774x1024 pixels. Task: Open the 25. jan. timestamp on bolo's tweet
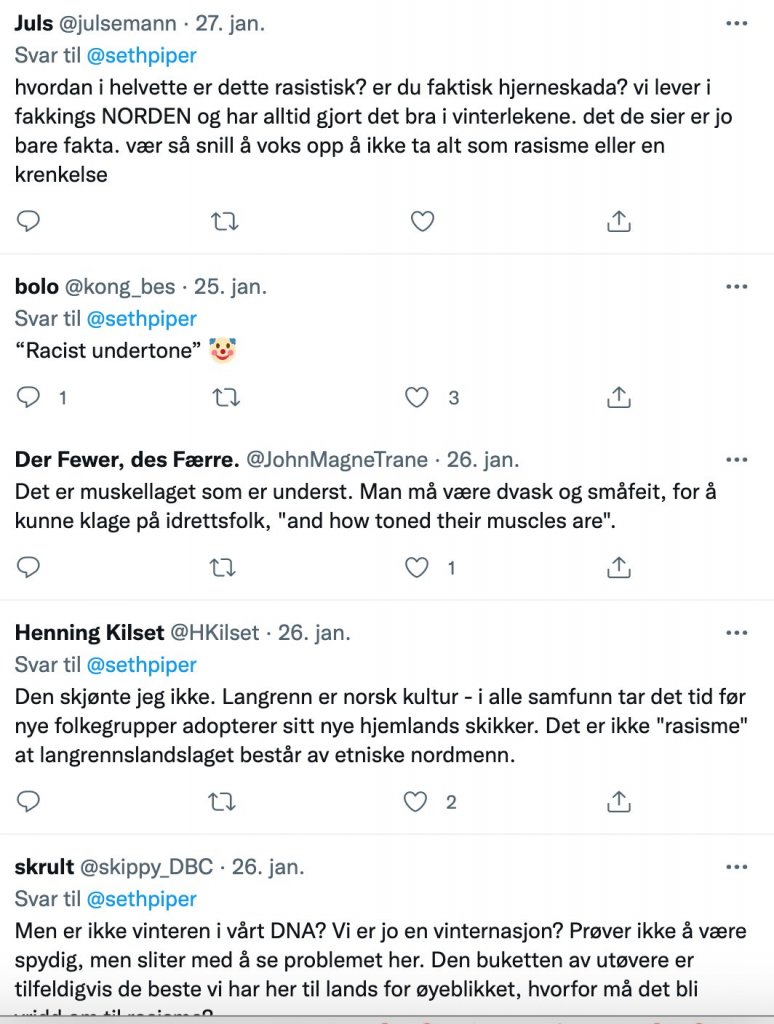point(230,288)
